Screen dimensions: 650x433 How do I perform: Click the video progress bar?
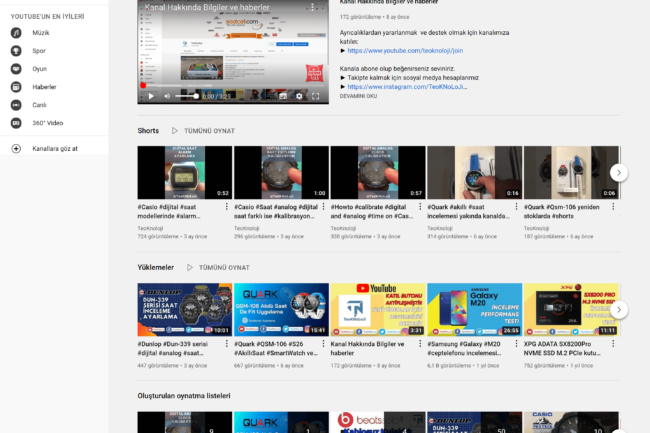(x=233, y=86)
